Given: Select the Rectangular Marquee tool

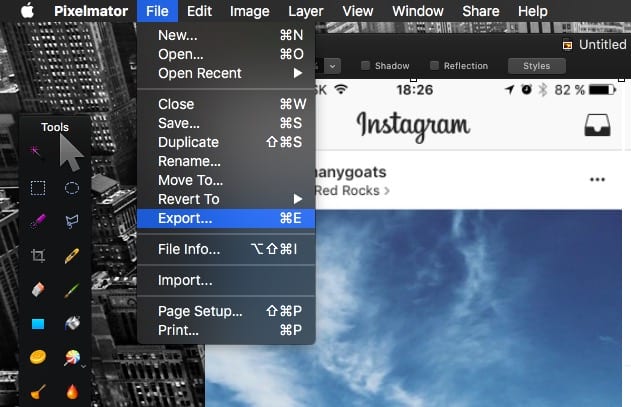Looking at the screenshot, I should coord(38,187).
